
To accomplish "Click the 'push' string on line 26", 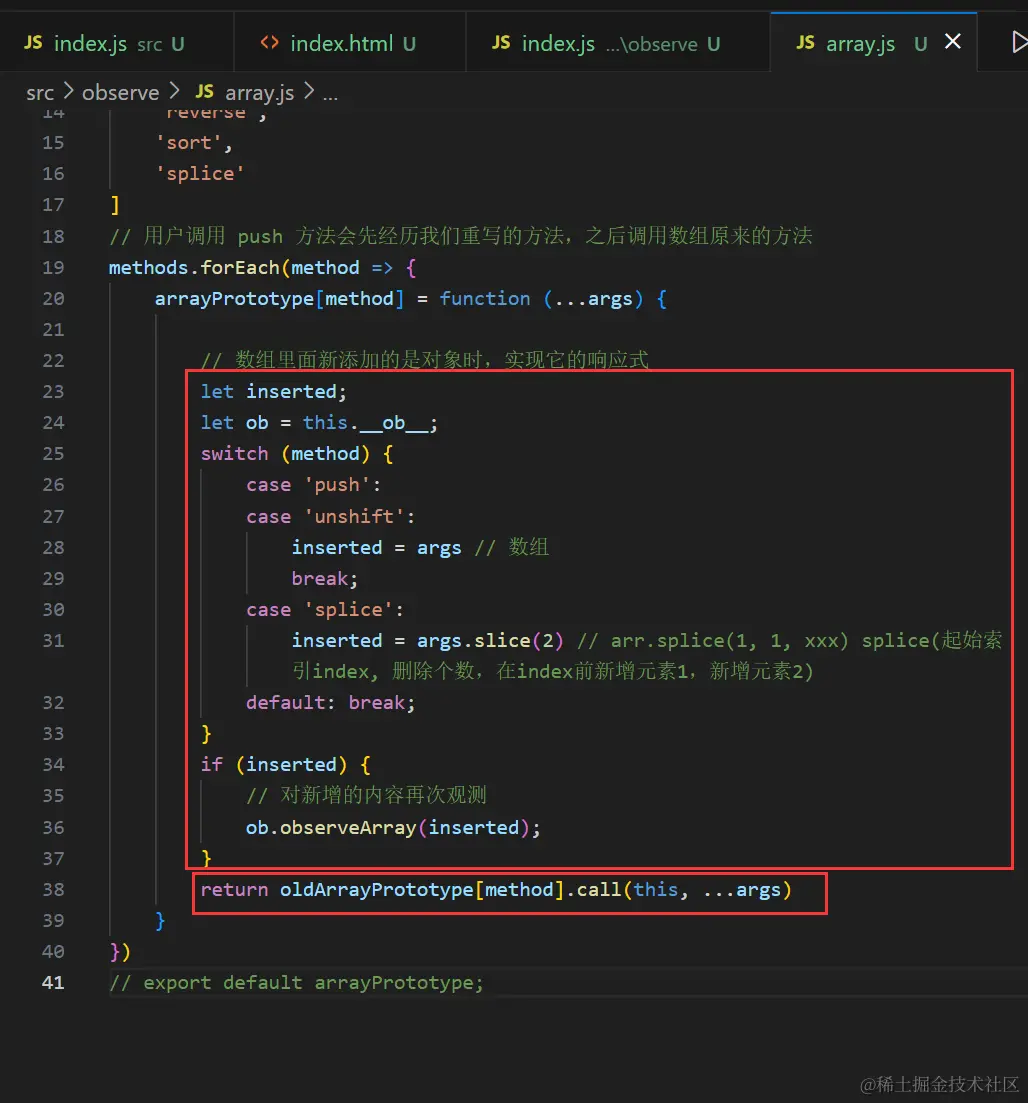I will [x=337, y=485].
